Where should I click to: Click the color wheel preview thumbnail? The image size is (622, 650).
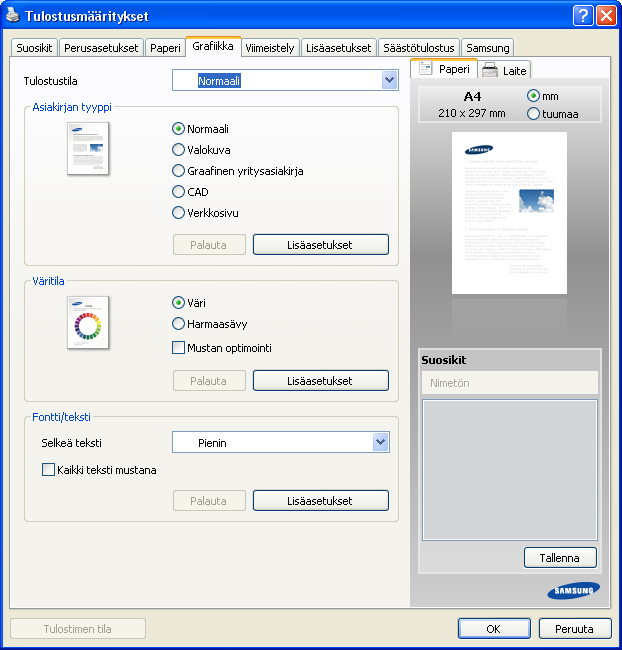coord(88,323)
